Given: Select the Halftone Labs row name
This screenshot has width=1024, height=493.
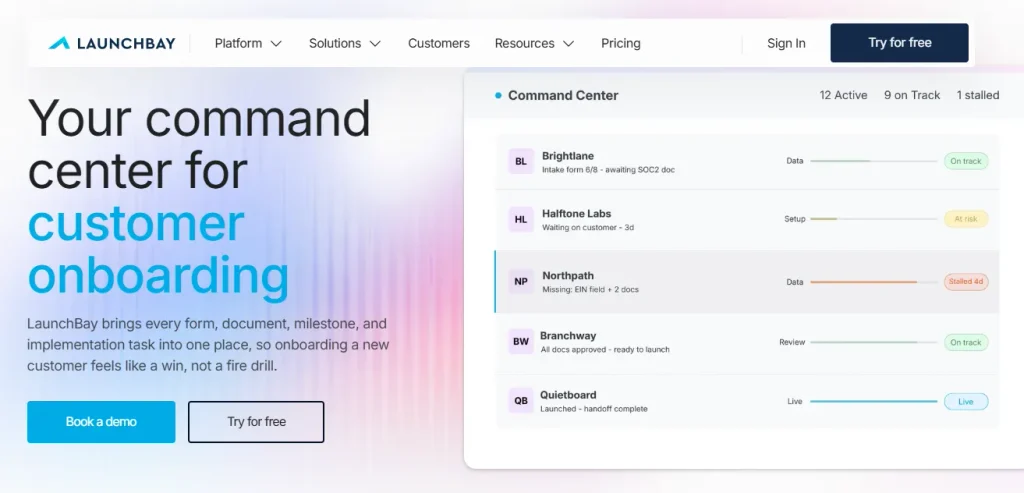Looking at the screenshot, I should pyautogui.click(x=577, y=214).
